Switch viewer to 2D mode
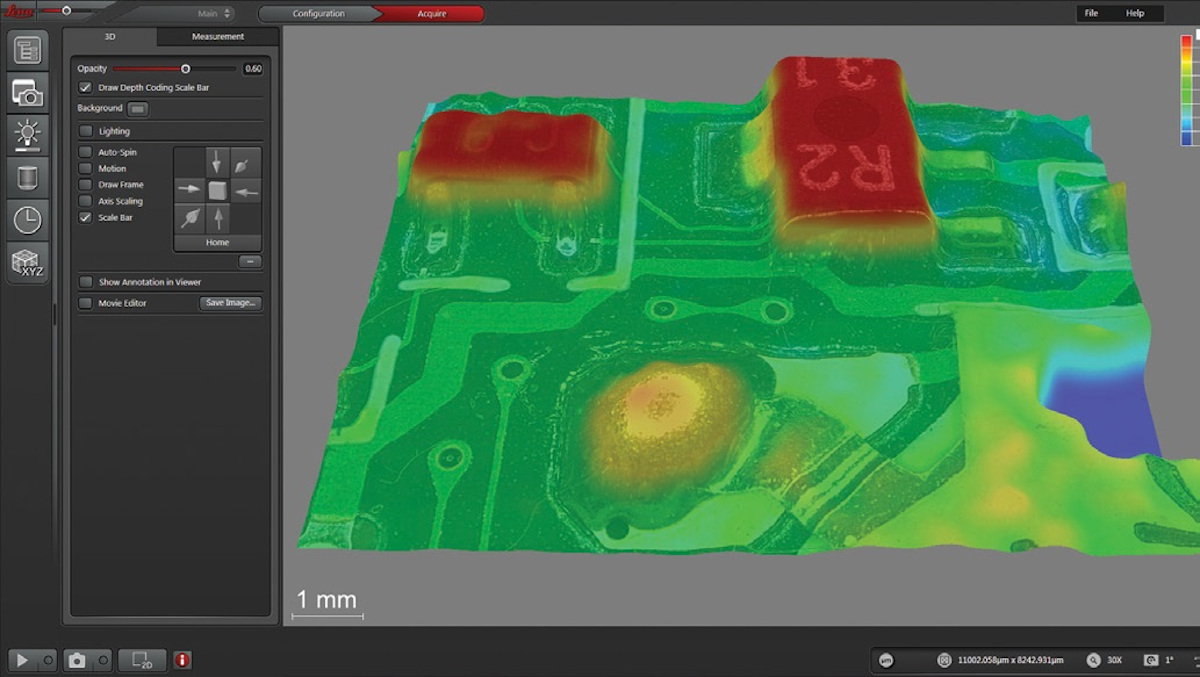Screen dimensions: 1200x677 (140, 660)
